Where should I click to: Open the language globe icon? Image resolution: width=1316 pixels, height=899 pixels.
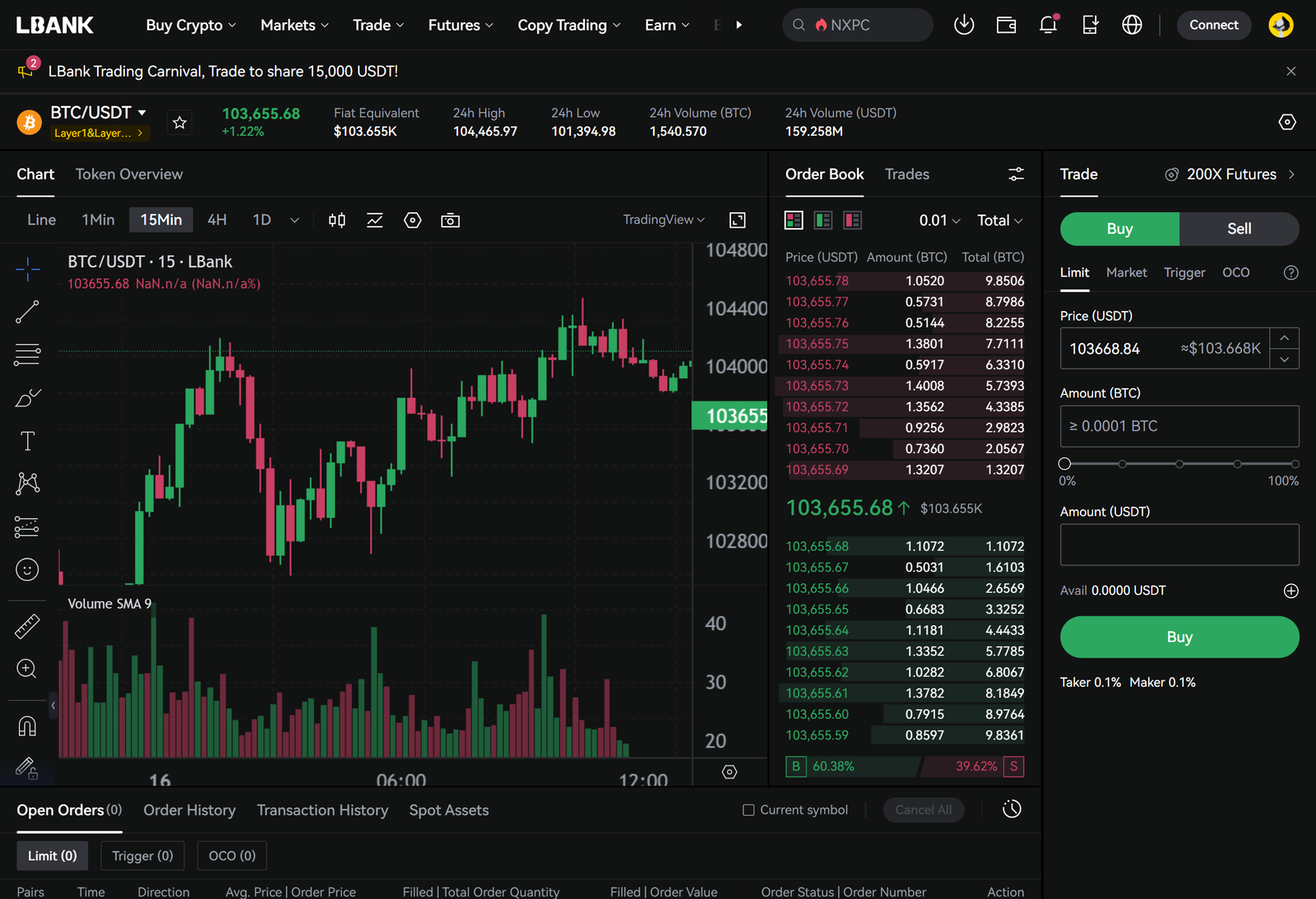(1132, 25)
